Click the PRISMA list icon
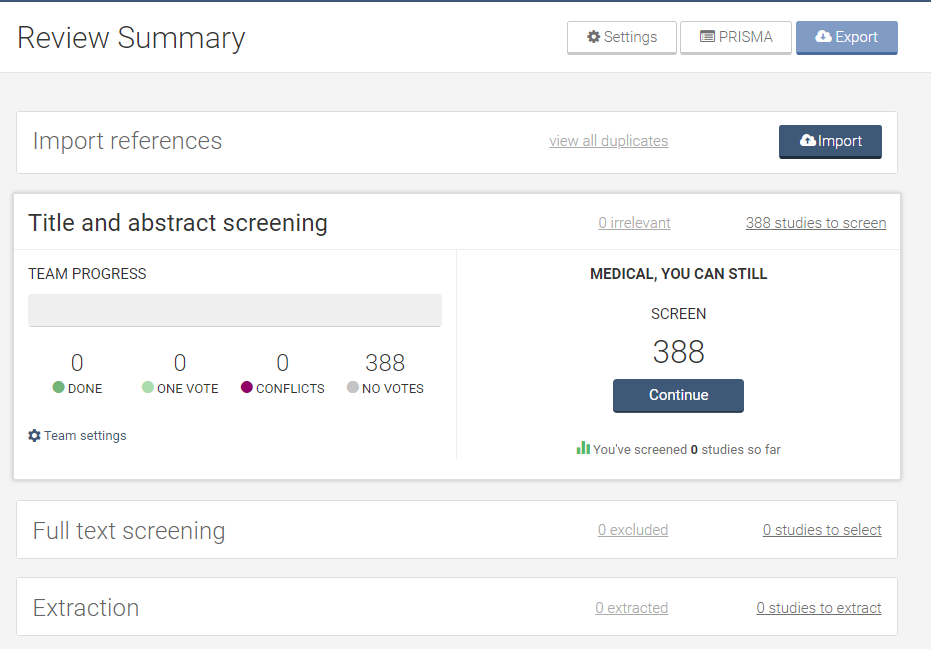The image size is (931, 649). point(707,37)
